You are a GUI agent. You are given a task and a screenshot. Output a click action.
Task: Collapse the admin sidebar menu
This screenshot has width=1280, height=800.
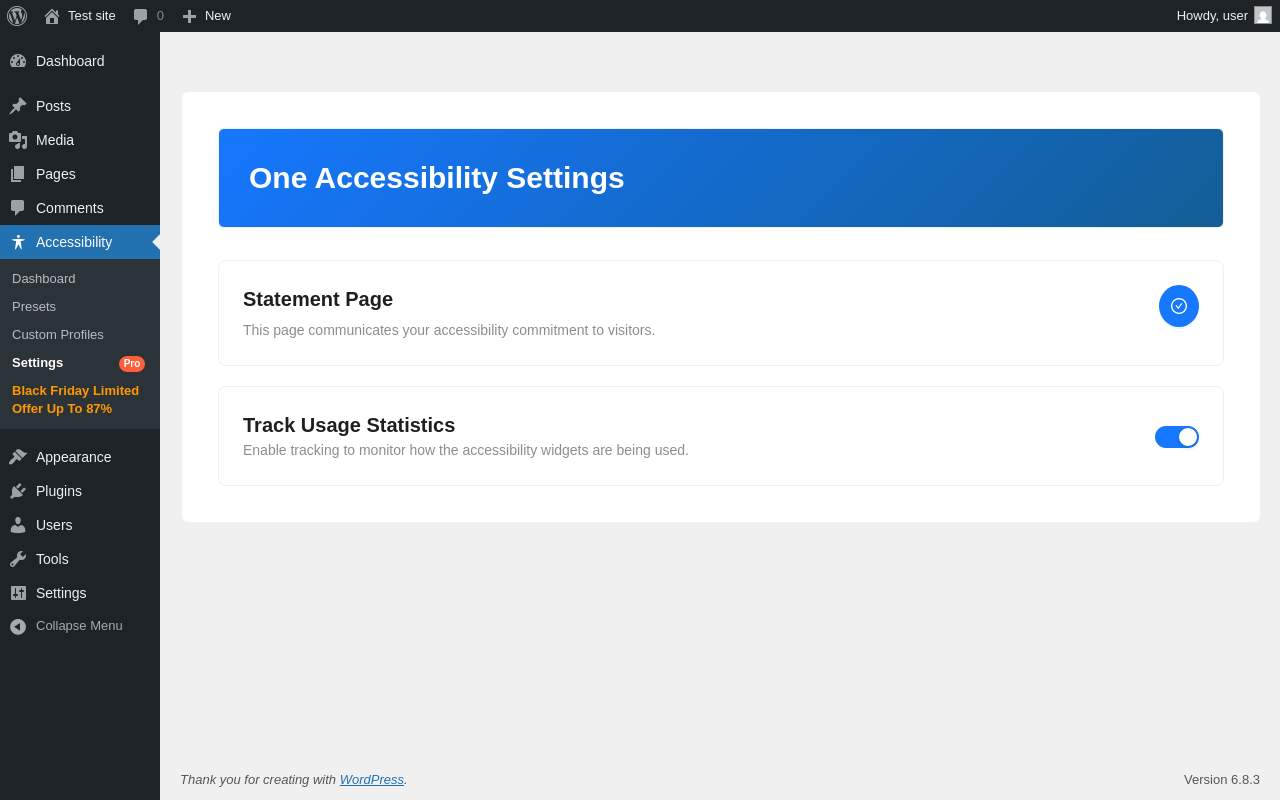pyautogui.click(x=80, y=626)
